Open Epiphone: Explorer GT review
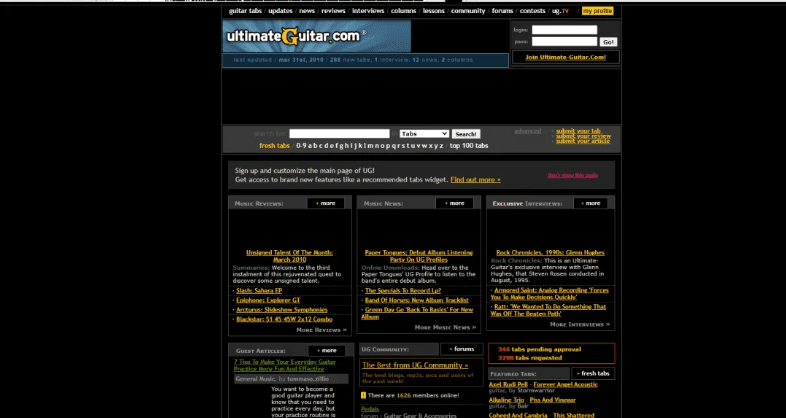The image size is (786, 418). click(x=268, y=300)
